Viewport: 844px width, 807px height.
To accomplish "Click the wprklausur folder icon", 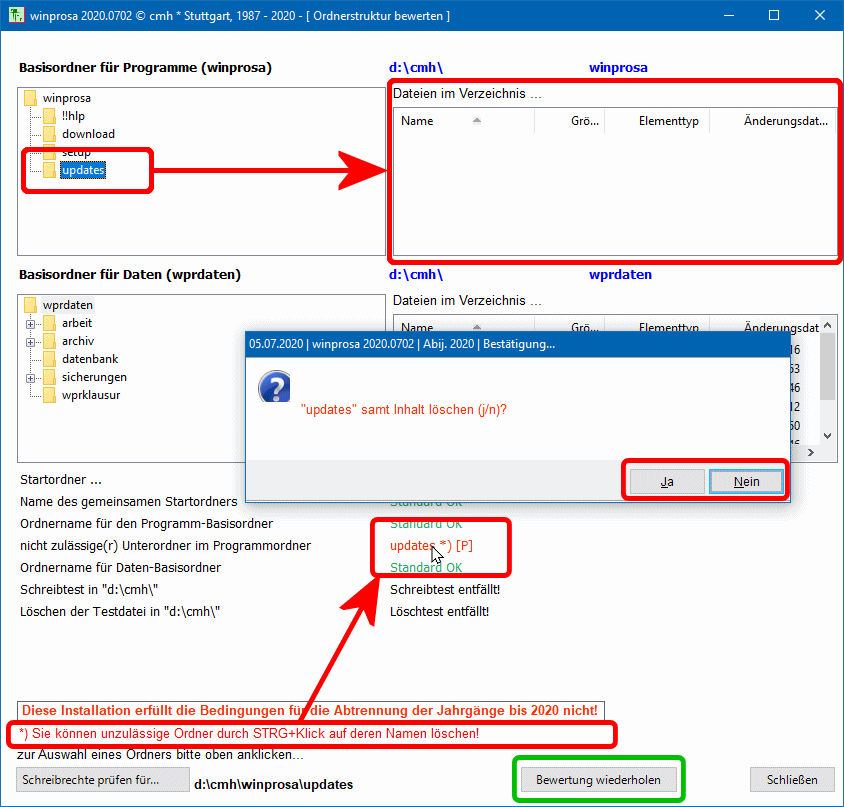I will click(49, 396).
